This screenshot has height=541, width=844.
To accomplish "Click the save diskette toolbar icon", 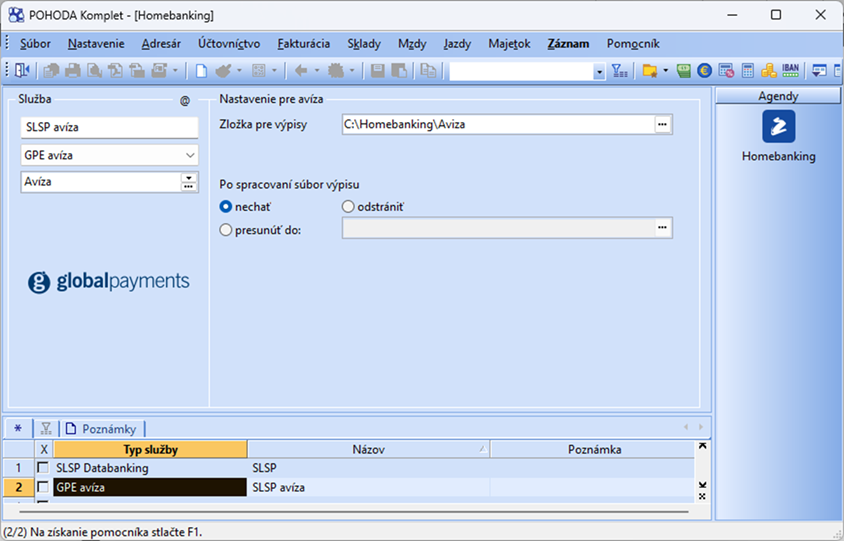I will click(378, 71).
